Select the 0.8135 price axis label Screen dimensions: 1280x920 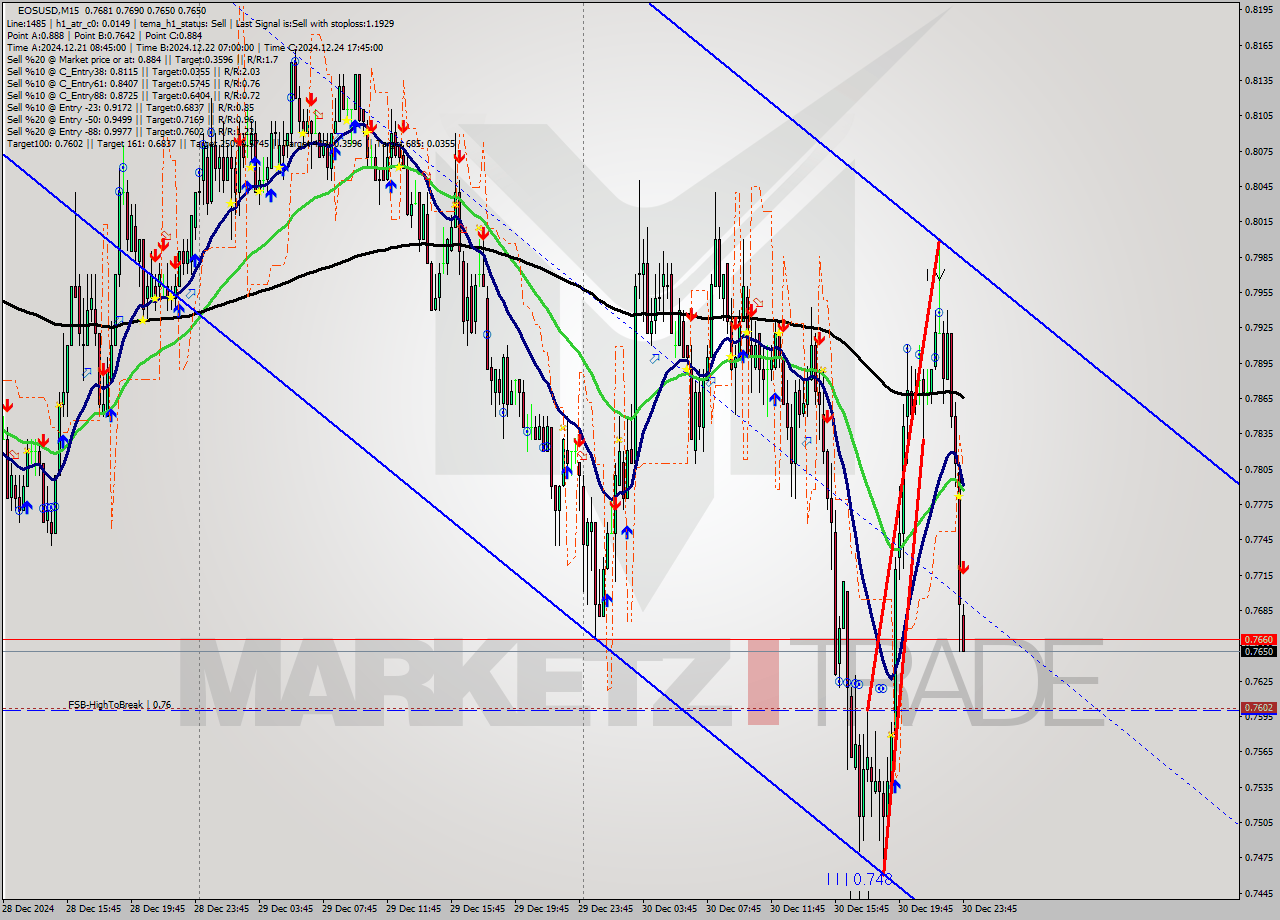(1259, 80)
